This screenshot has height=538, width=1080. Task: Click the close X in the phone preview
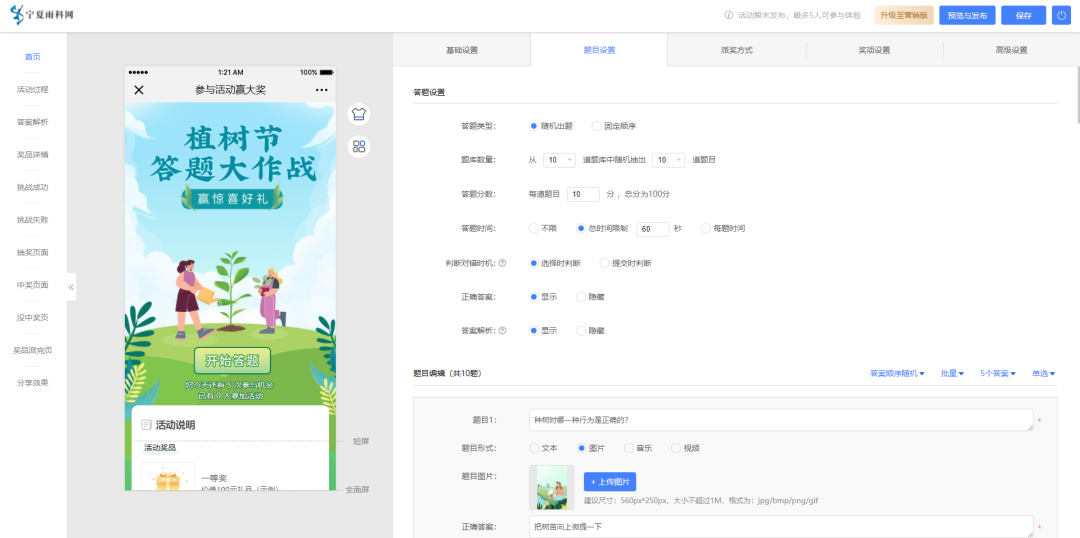[x=139, y=90]
